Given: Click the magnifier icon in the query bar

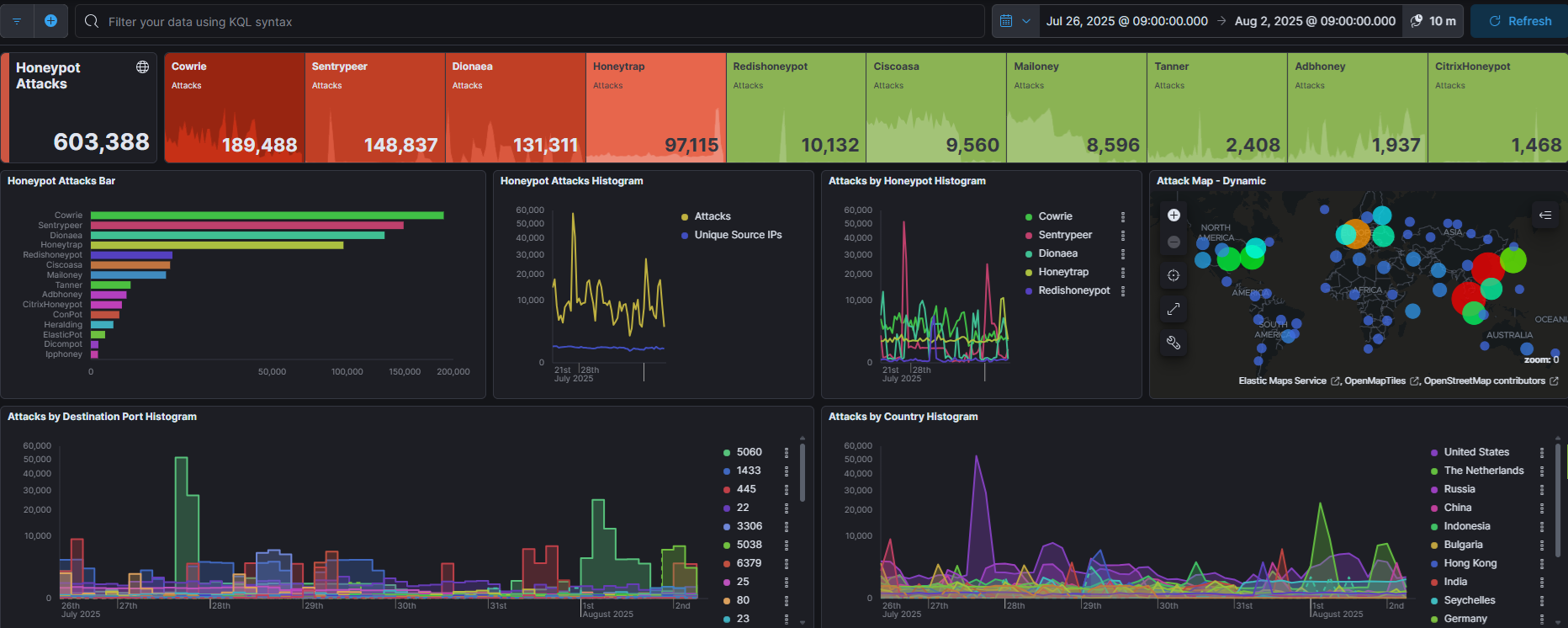Looking at the screenshot, I should point(92,21).
